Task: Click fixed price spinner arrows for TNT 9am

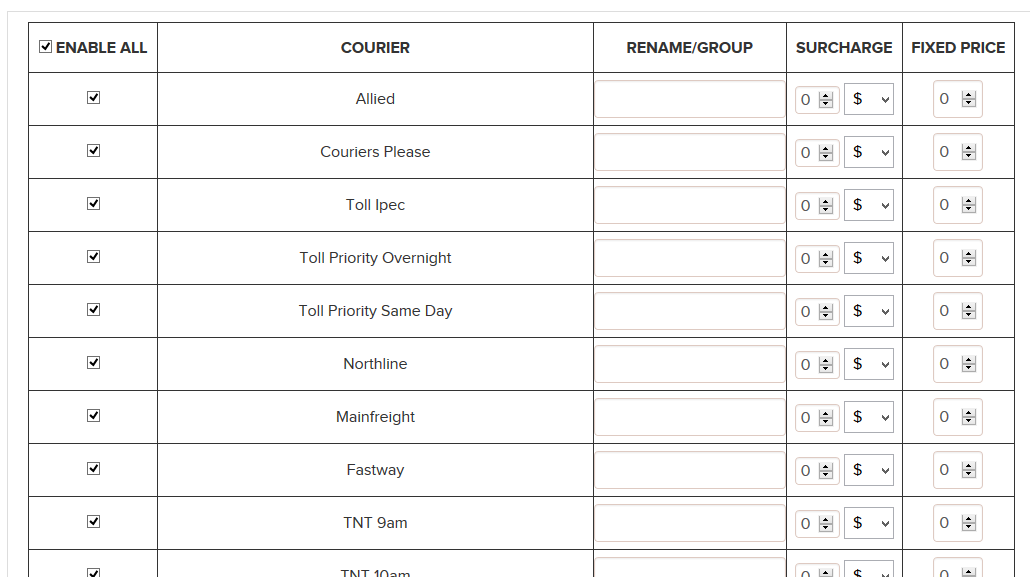Action: click(x=968, y=523)
